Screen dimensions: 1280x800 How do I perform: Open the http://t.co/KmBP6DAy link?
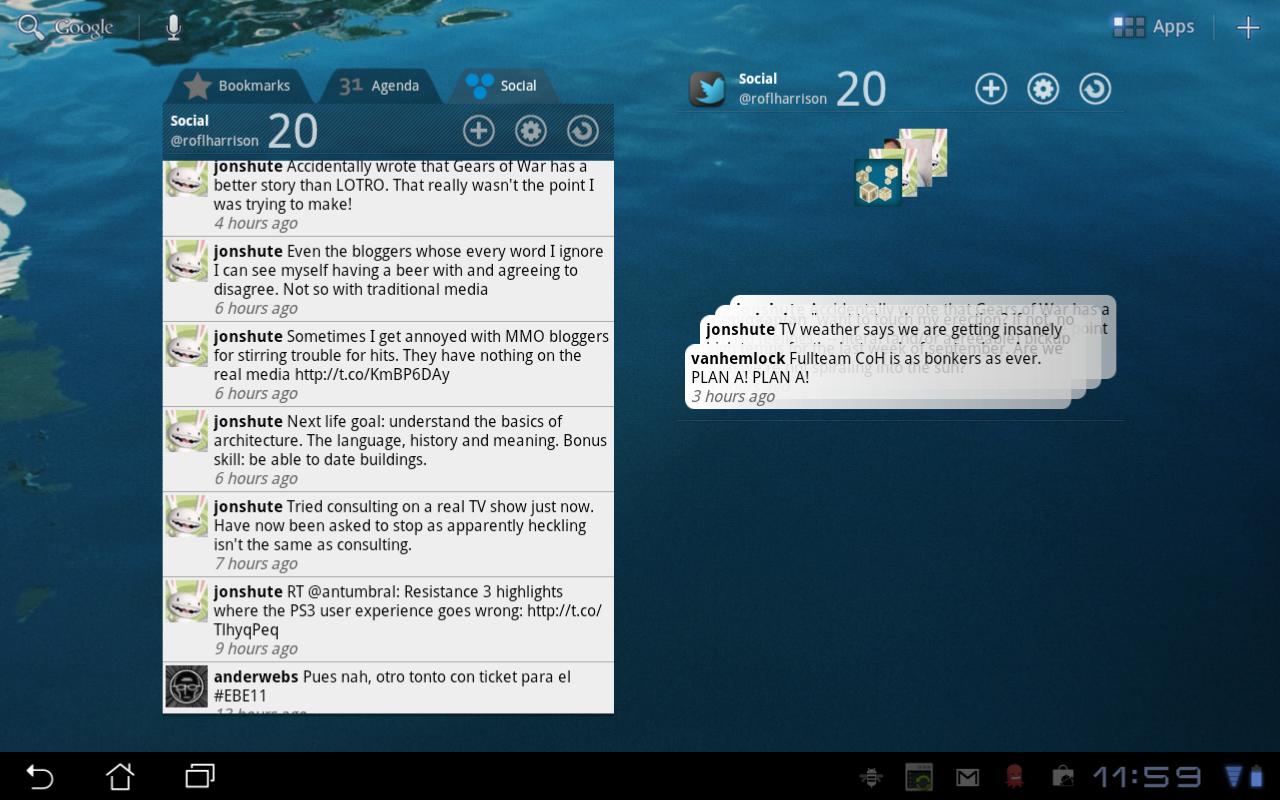point(372,375)
